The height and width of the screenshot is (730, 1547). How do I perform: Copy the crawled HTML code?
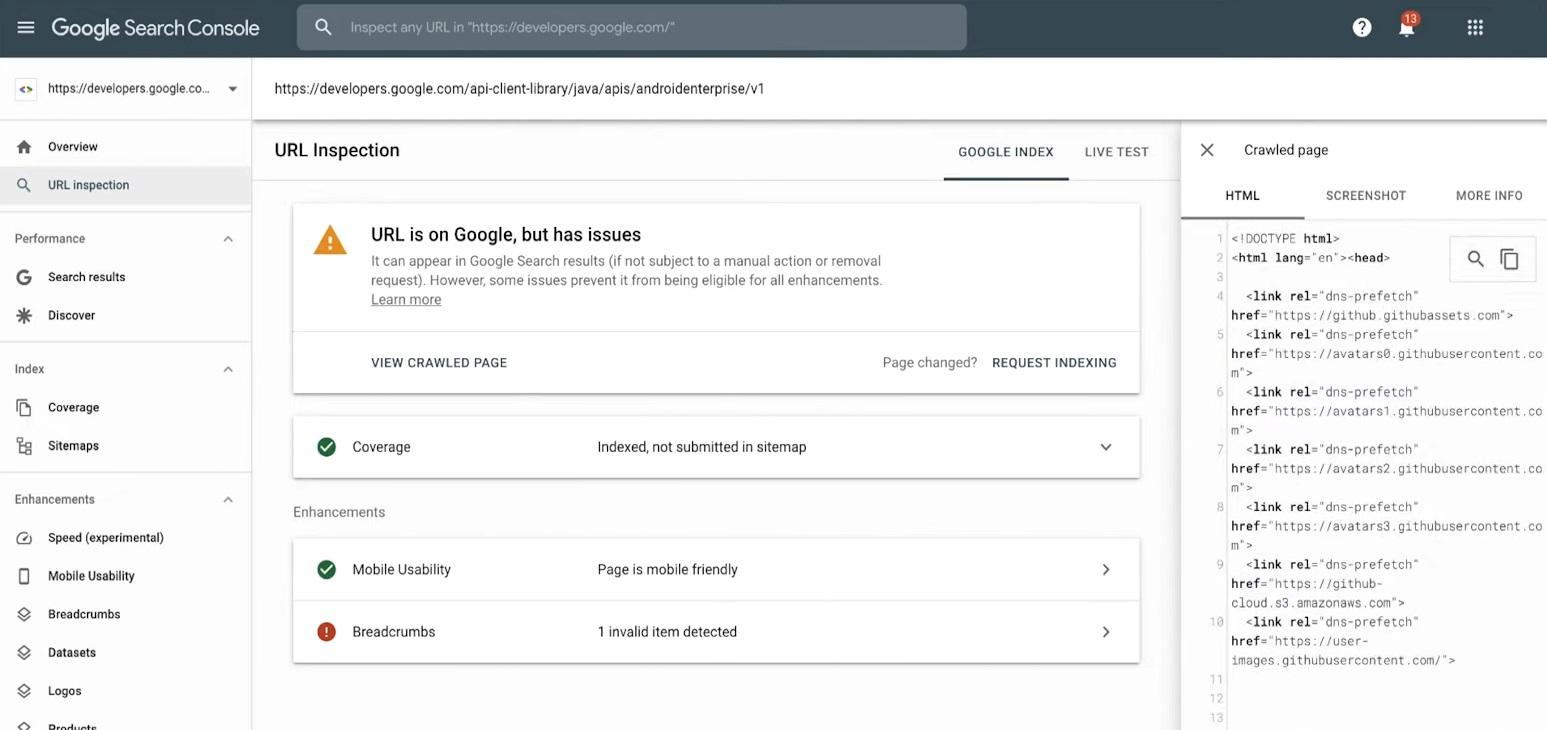pyautogui.click(x=1509, y=259)
